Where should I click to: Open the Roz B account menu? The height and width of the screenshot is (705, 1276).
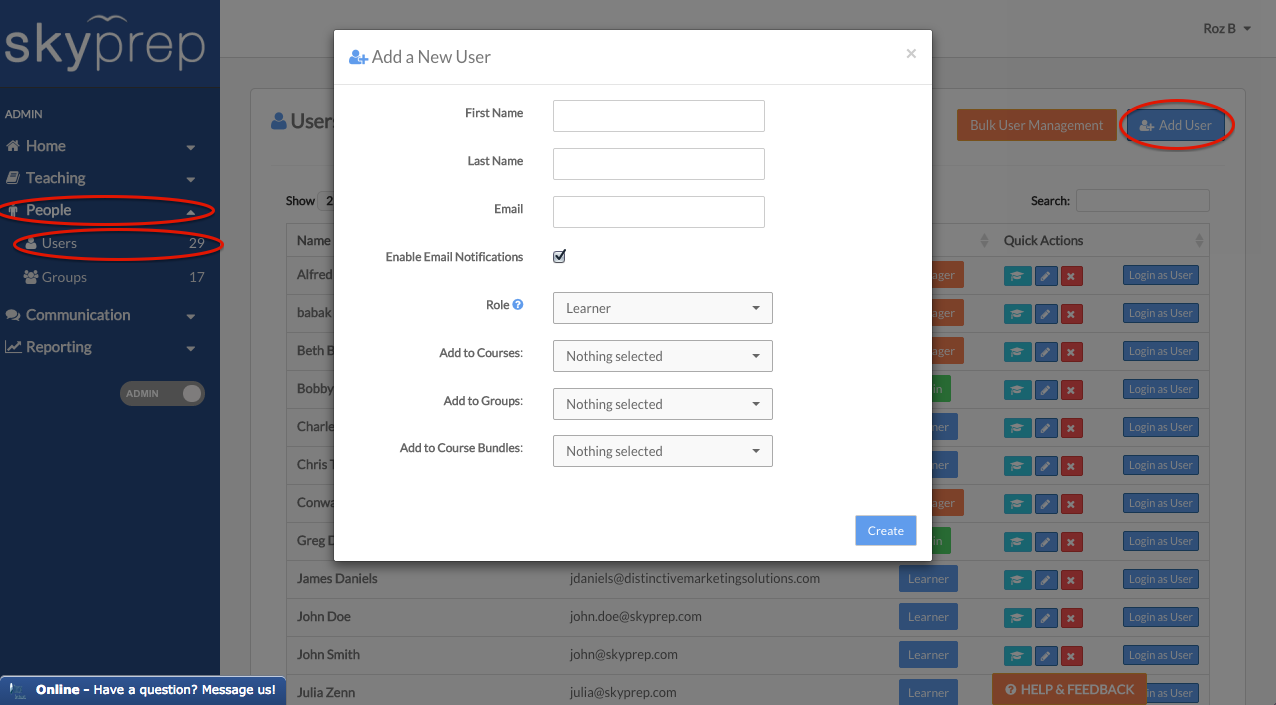1226,29
